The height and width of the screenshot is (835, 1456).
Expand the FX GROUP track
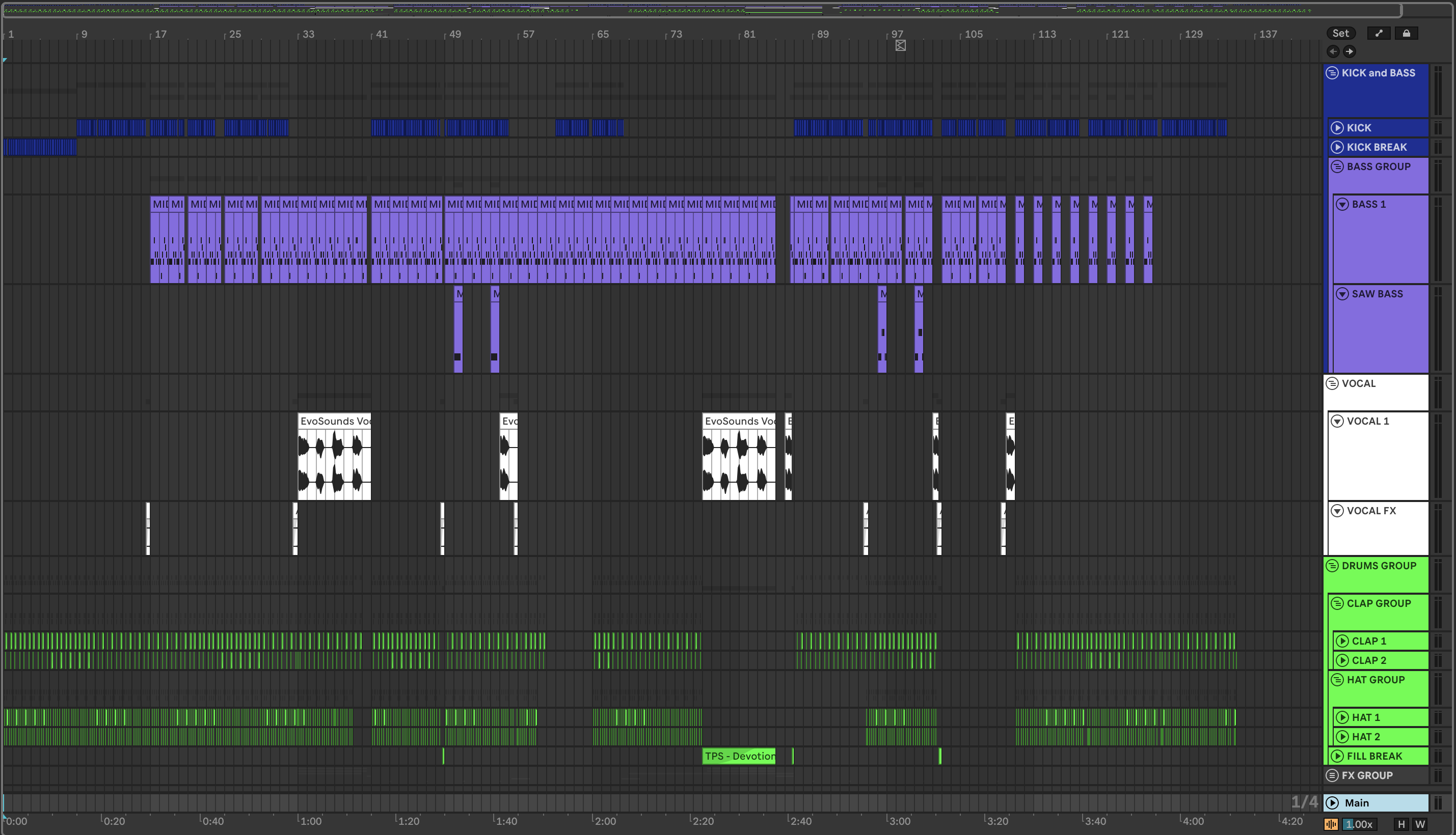click(1332, 775)
